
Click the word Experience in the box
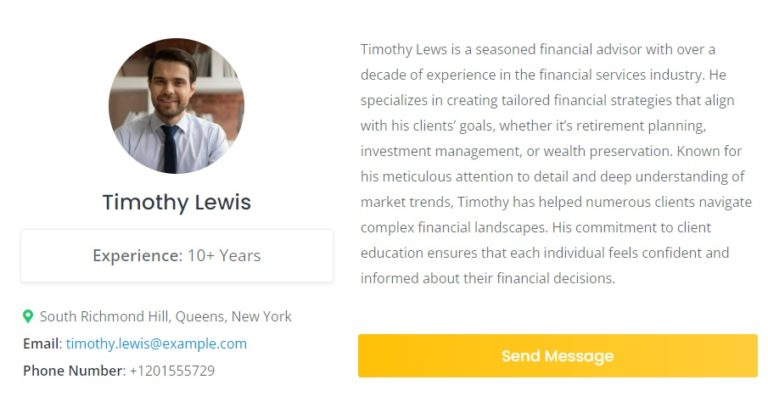136,256
